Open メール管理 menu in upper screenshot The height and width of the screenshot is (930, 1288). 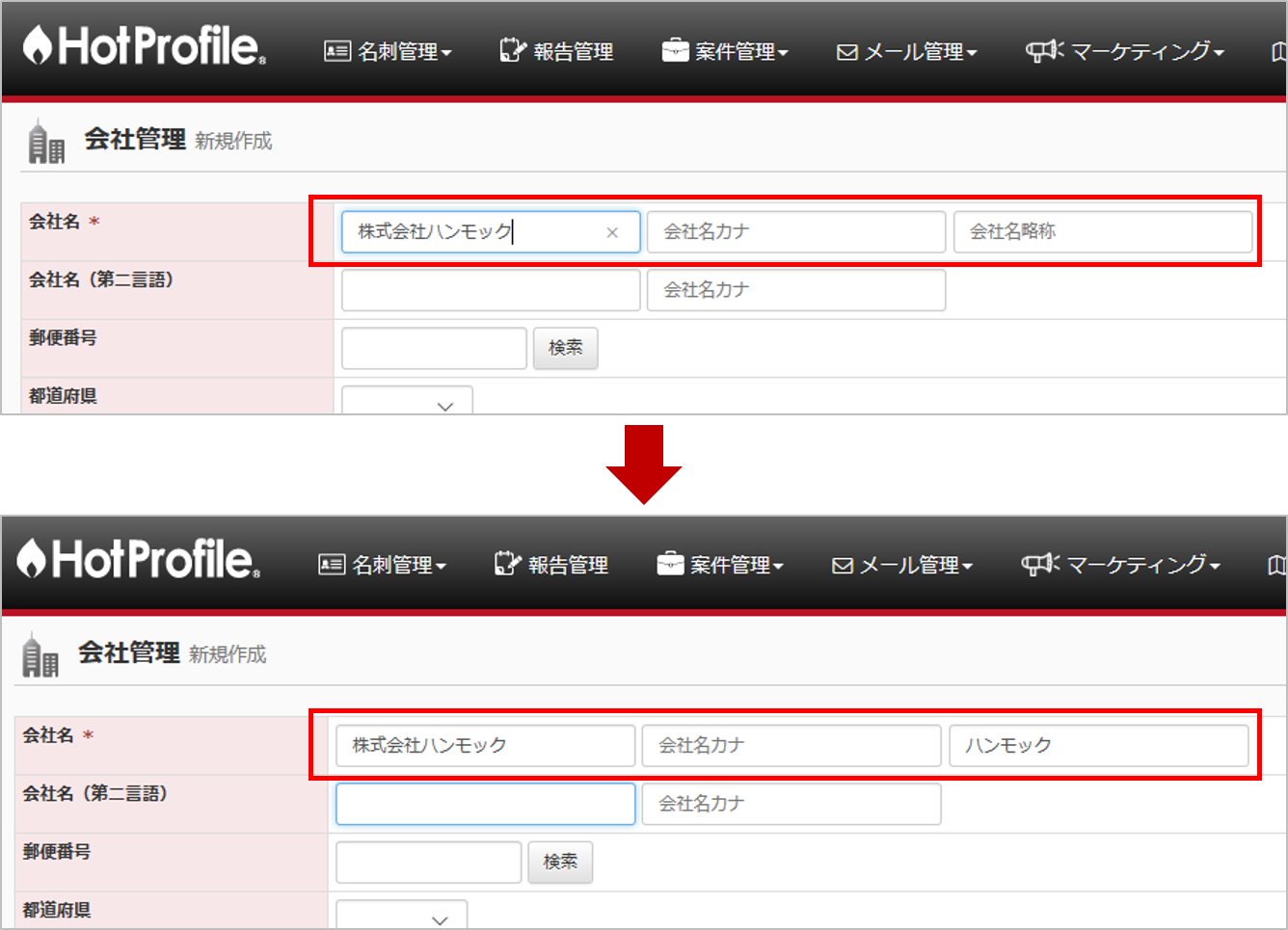[x=907, y=51]
